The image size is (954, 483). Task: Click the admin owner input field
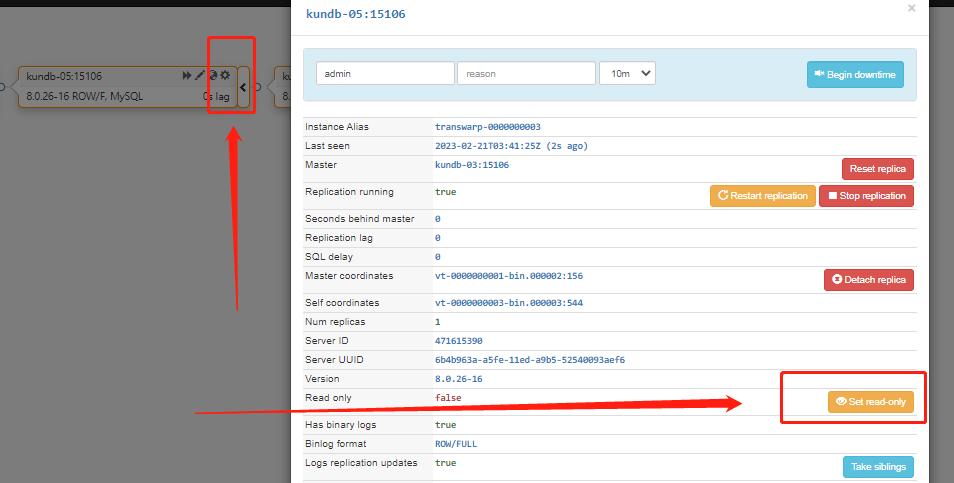tap(385, 73)
